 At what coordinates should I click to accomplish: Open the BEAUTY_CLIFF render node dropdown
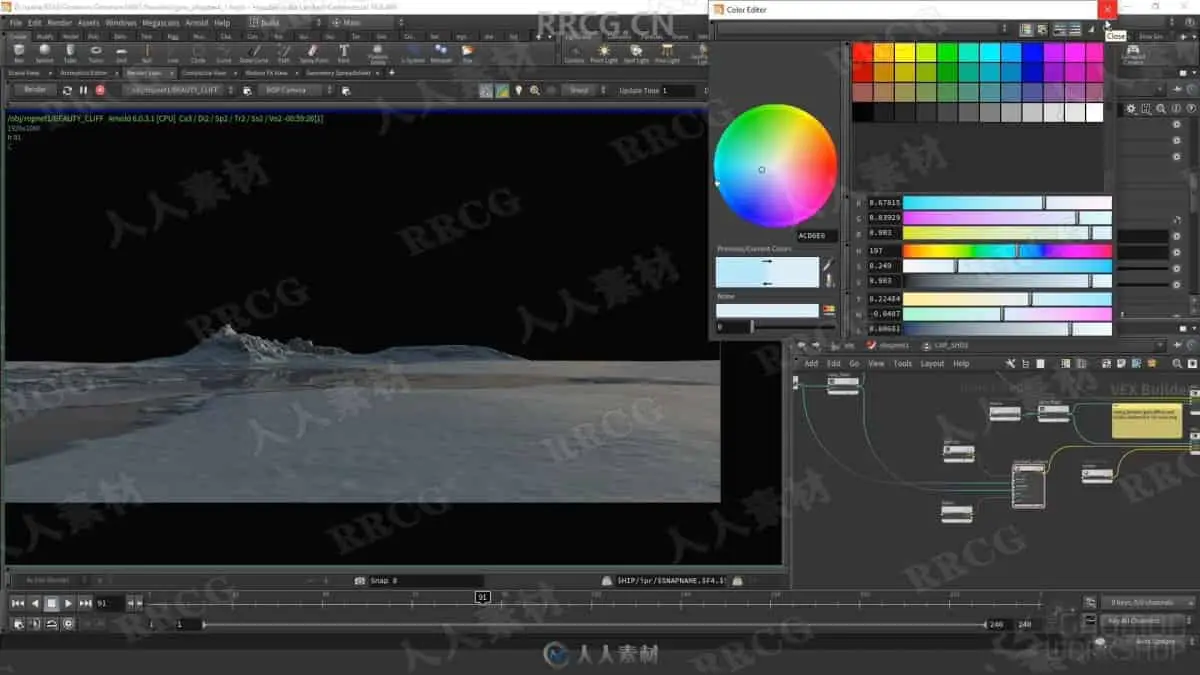[179, 90]
